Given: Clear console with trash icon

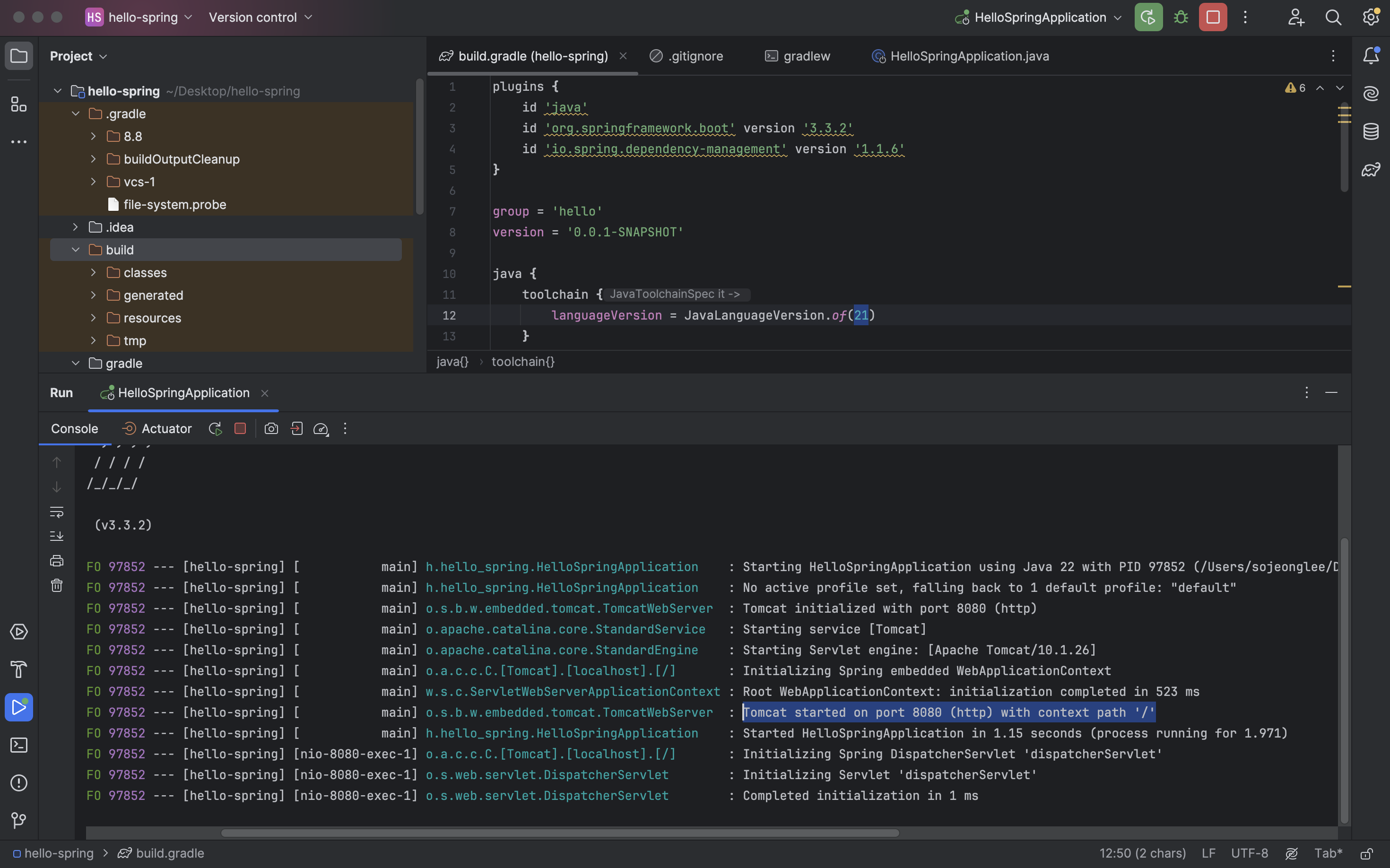Looking at the screenshot, I should pyautogui.click(x=56, y=586).
